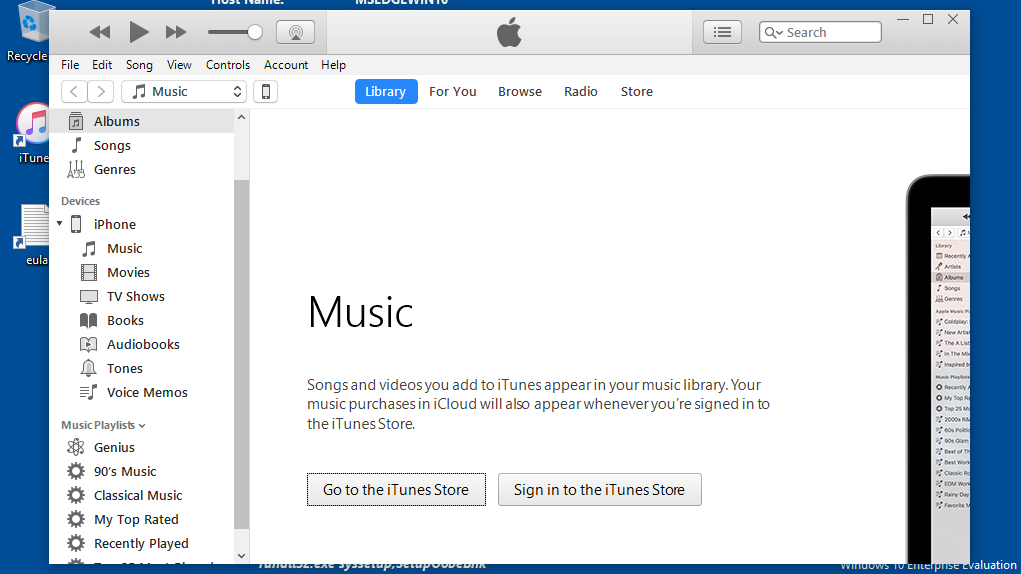The height and width of the screenshot is (574, 1021).
Task: Select the My Top Rated playlist
Action: (141, 519)
